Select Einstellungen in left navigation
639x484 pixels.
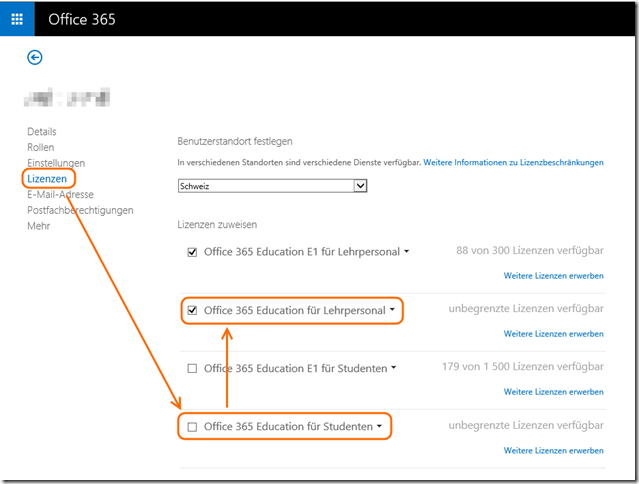pyautogui.click(x=56, y=163)
